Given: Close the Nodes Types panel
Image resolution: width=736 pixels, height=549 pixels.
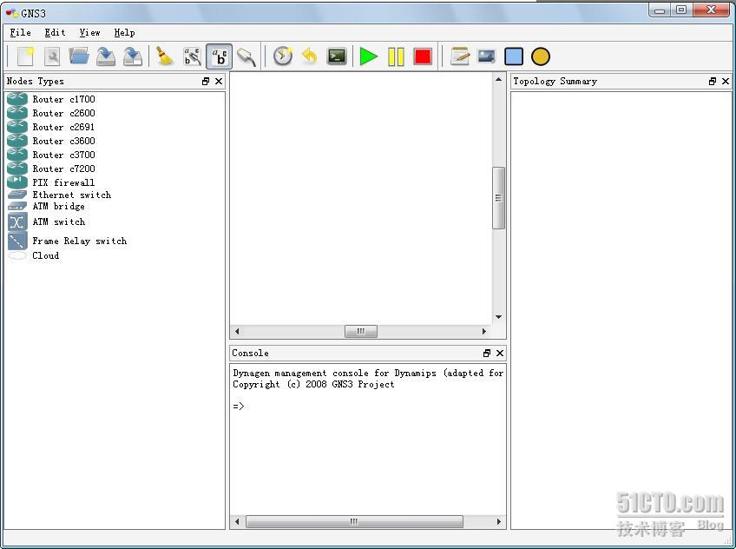Looking at the screenshot, I should (219, 81).
